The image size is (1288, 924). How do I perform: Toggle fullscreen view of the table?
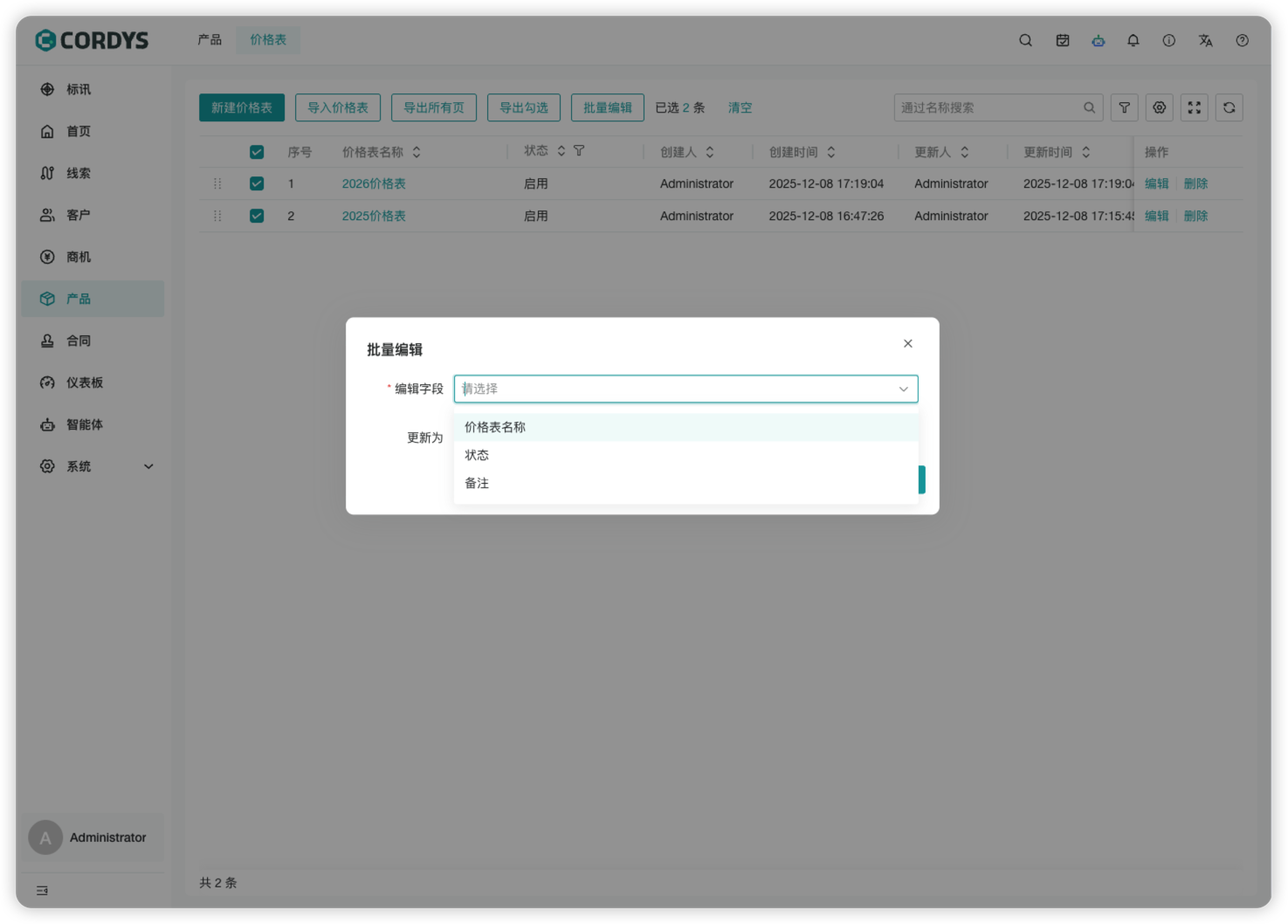coord(1194,107)
